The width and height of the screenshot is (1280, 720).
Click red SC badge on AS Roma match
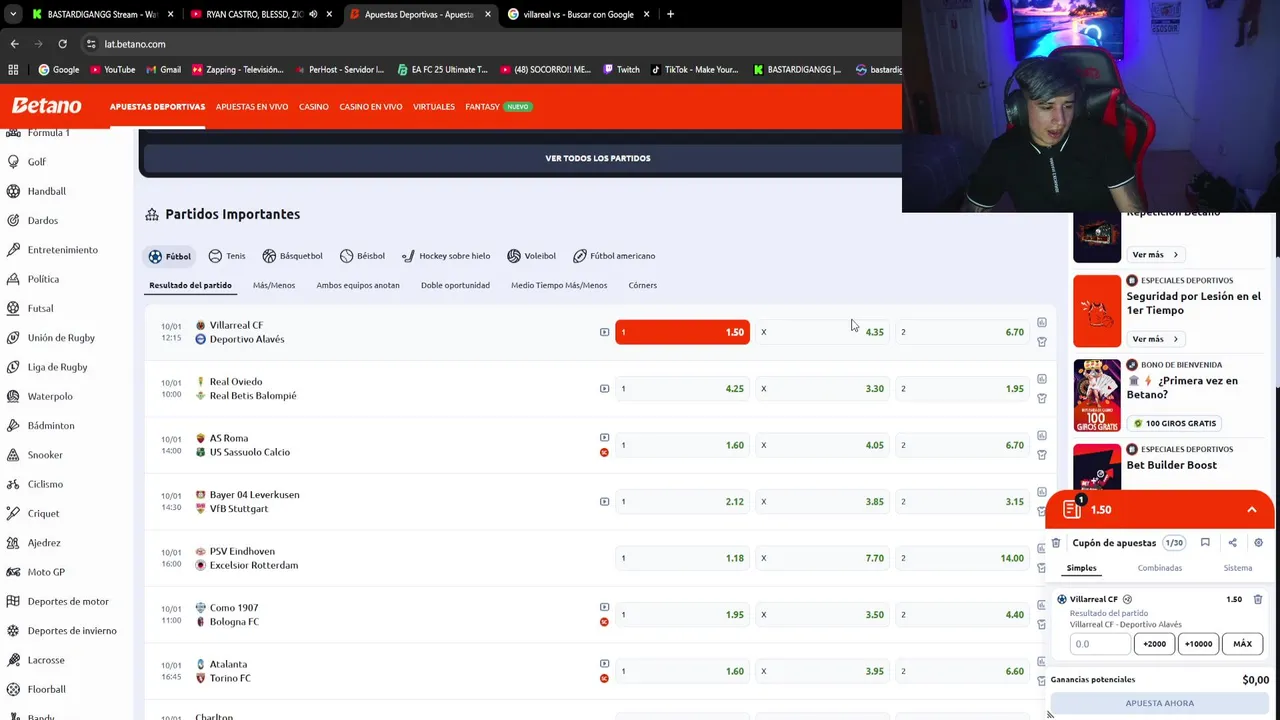pos(604,453)
